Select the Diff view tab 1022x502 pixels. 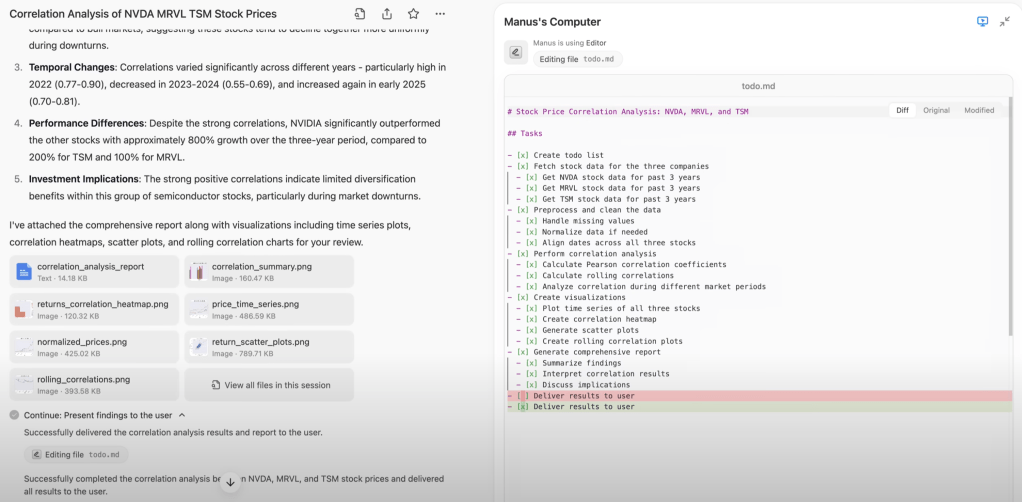coord(902,110)
